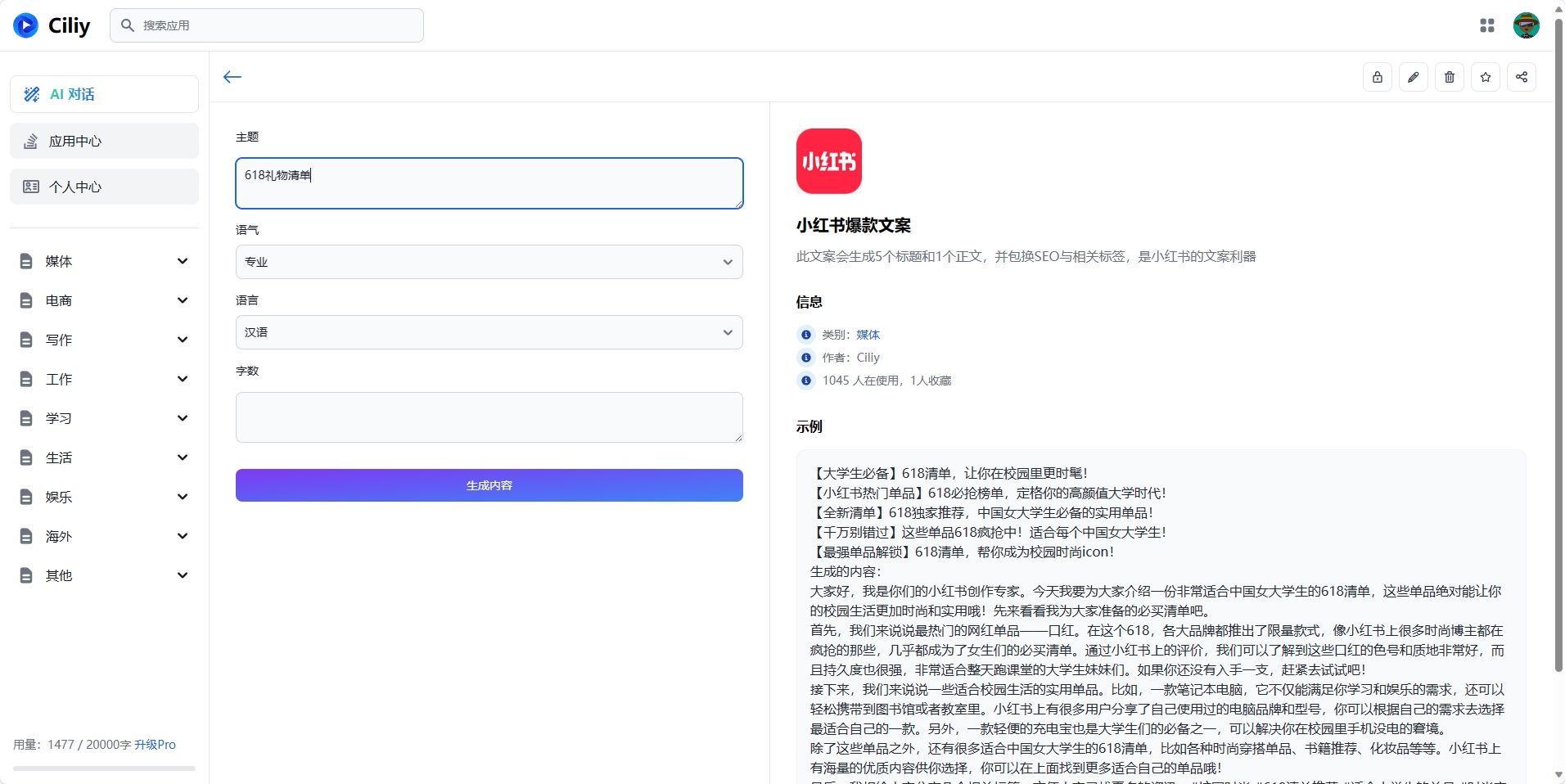Open the 应用中心 menu item
The image size is (1565, 784).
(x=104, y=141)
